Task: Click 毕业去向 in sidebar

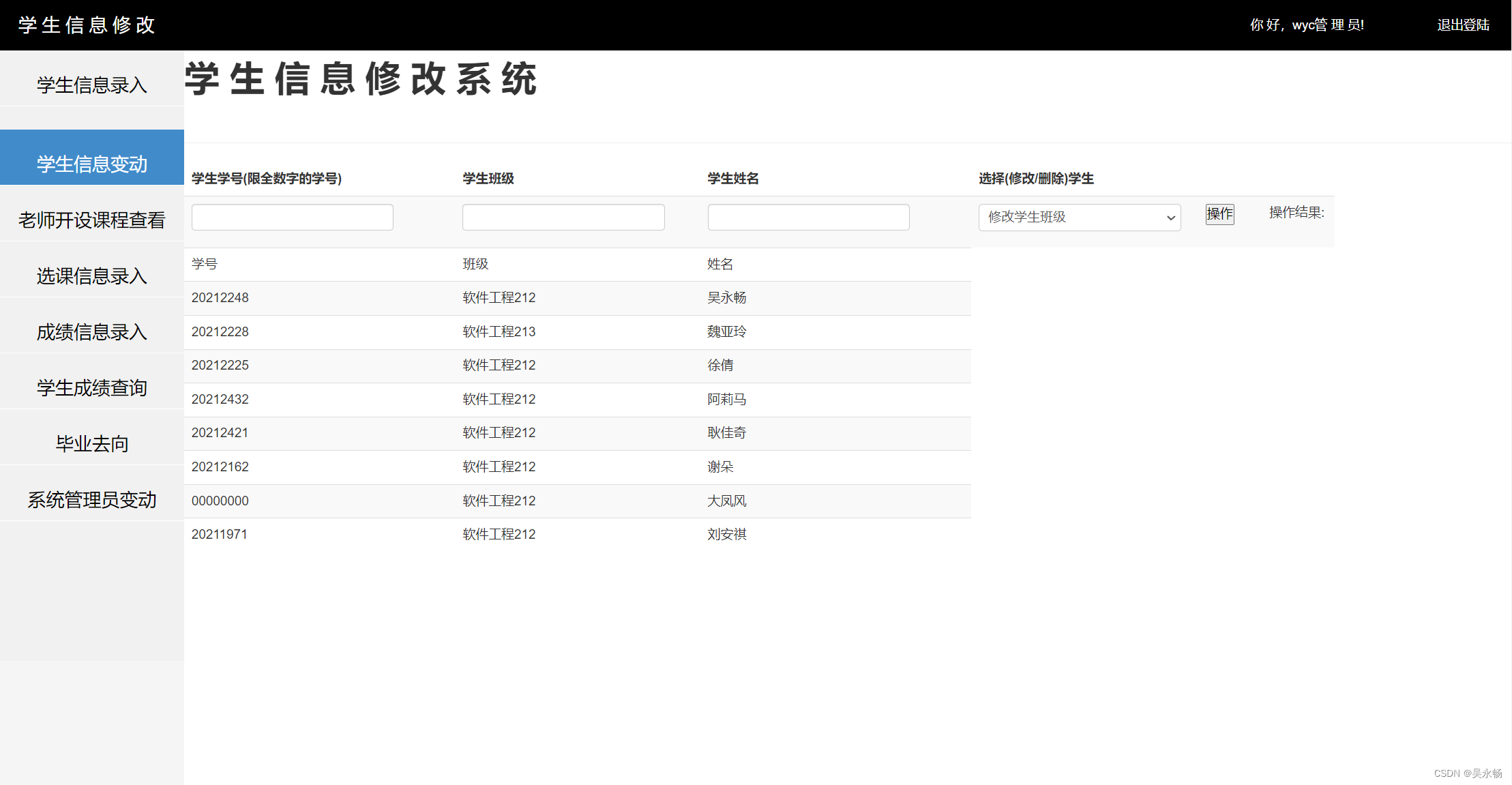Action: click(91, 443)
